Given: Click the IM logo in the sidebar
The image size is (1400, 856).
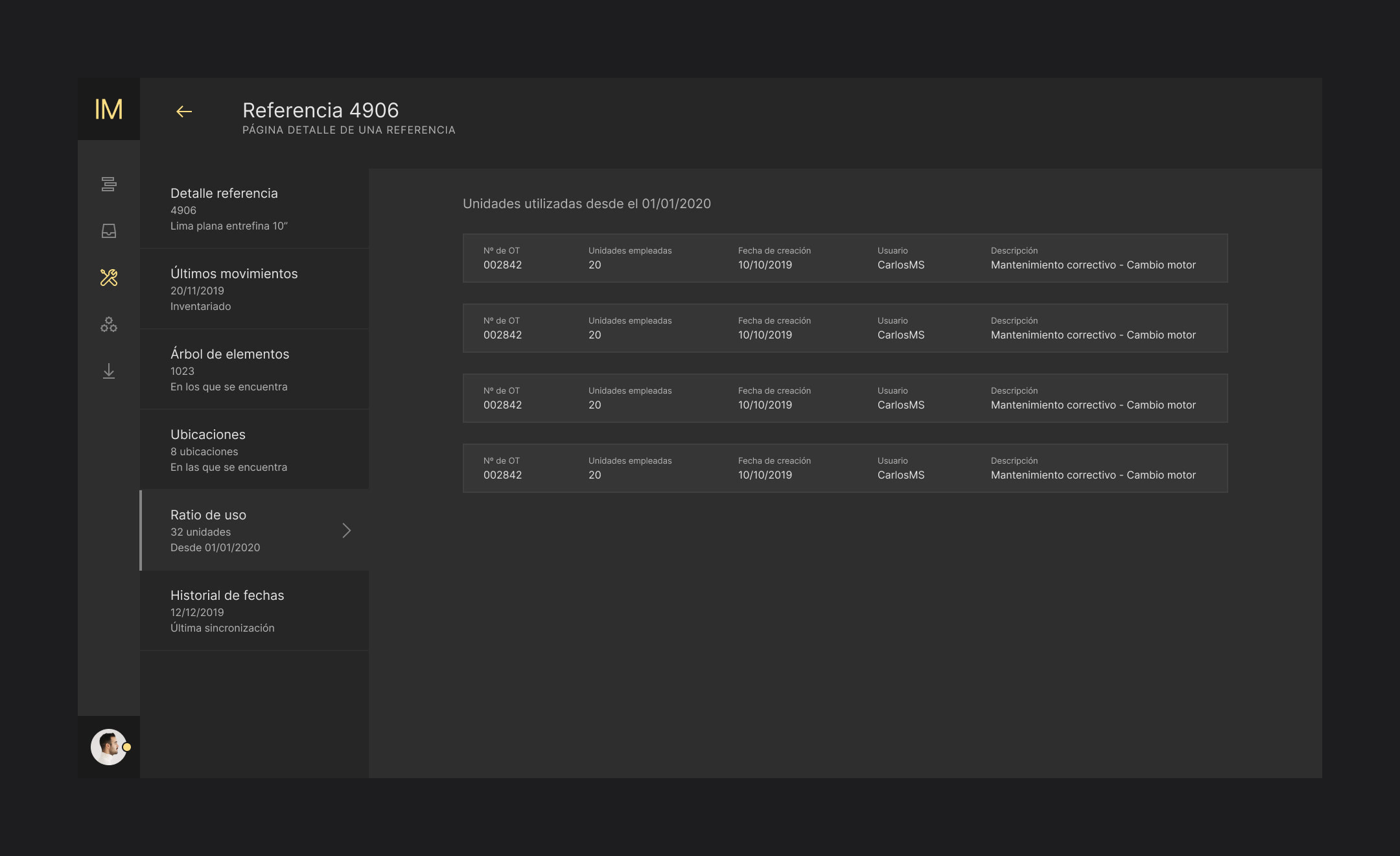Looking at the screenshot, I should (x=109, y=109).
